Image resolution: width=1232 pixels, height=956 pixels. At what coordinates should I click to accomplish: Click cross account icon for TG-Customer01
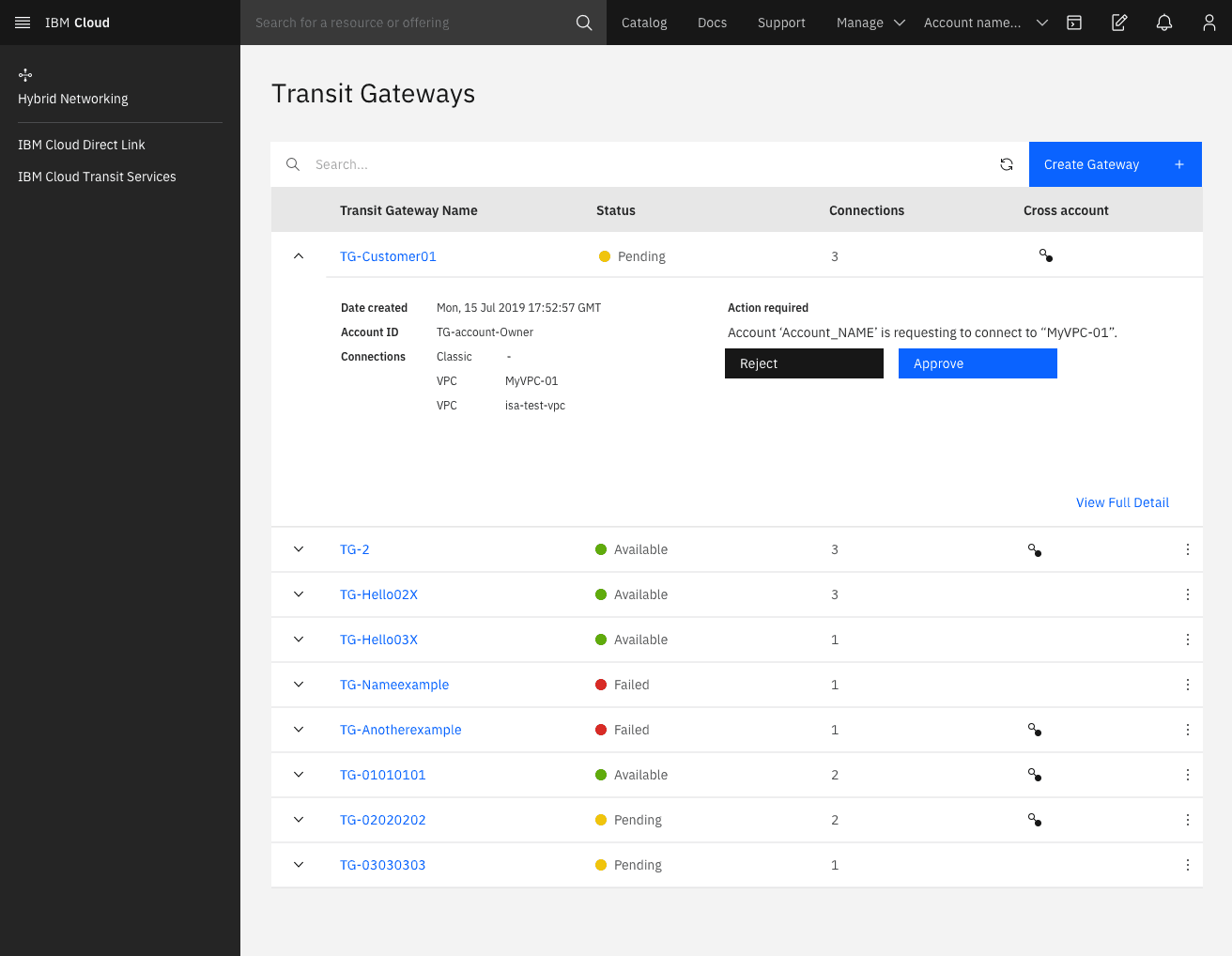point(1046,255)
